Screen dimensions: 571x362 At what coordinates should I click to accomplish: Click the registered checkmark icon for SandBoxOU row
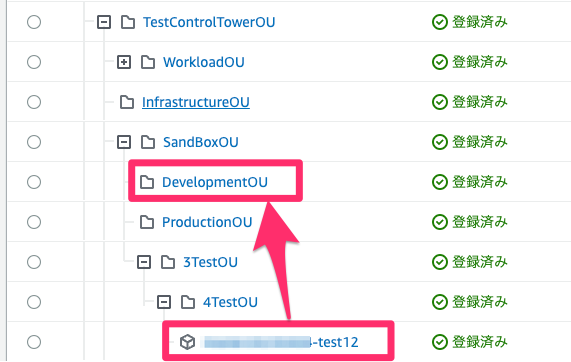pos(440,142)
